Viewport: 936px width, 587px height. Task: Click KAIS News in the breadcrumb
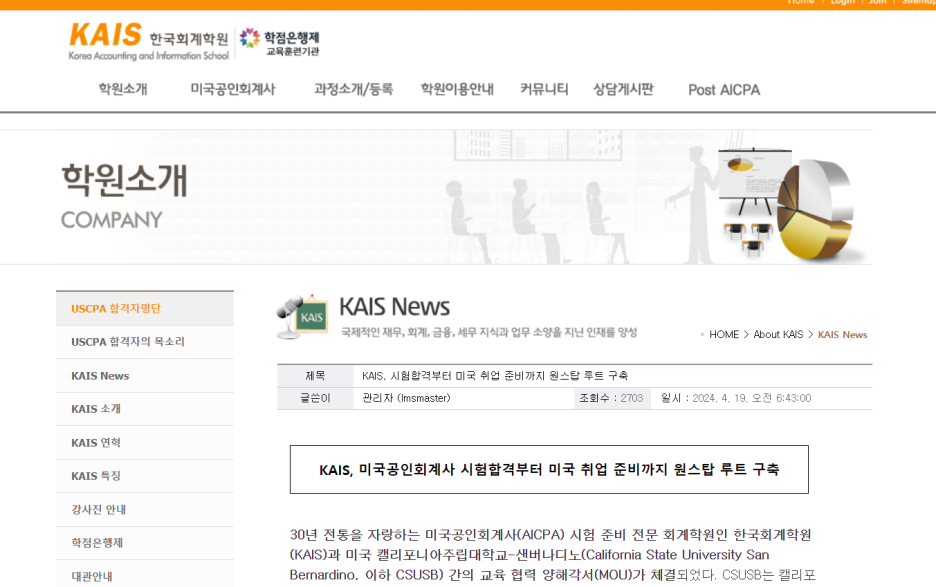click(842, 334)
